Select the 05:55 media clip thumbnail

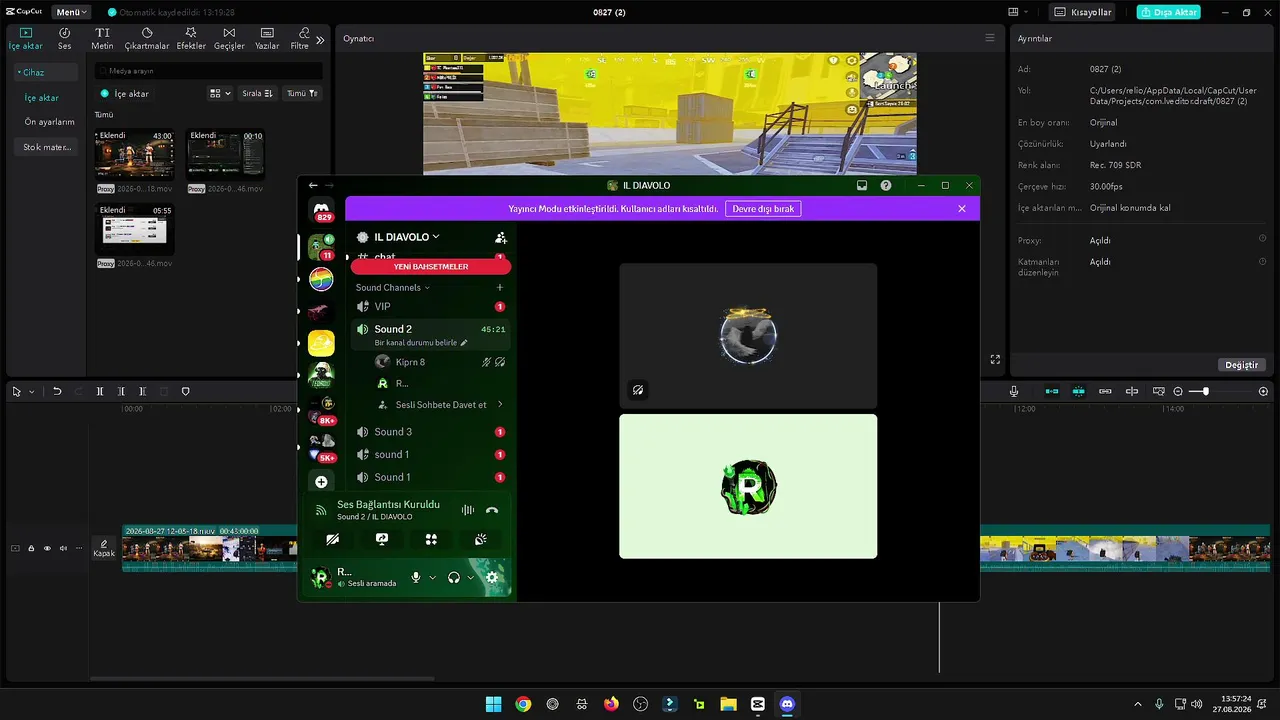[134, 229]
